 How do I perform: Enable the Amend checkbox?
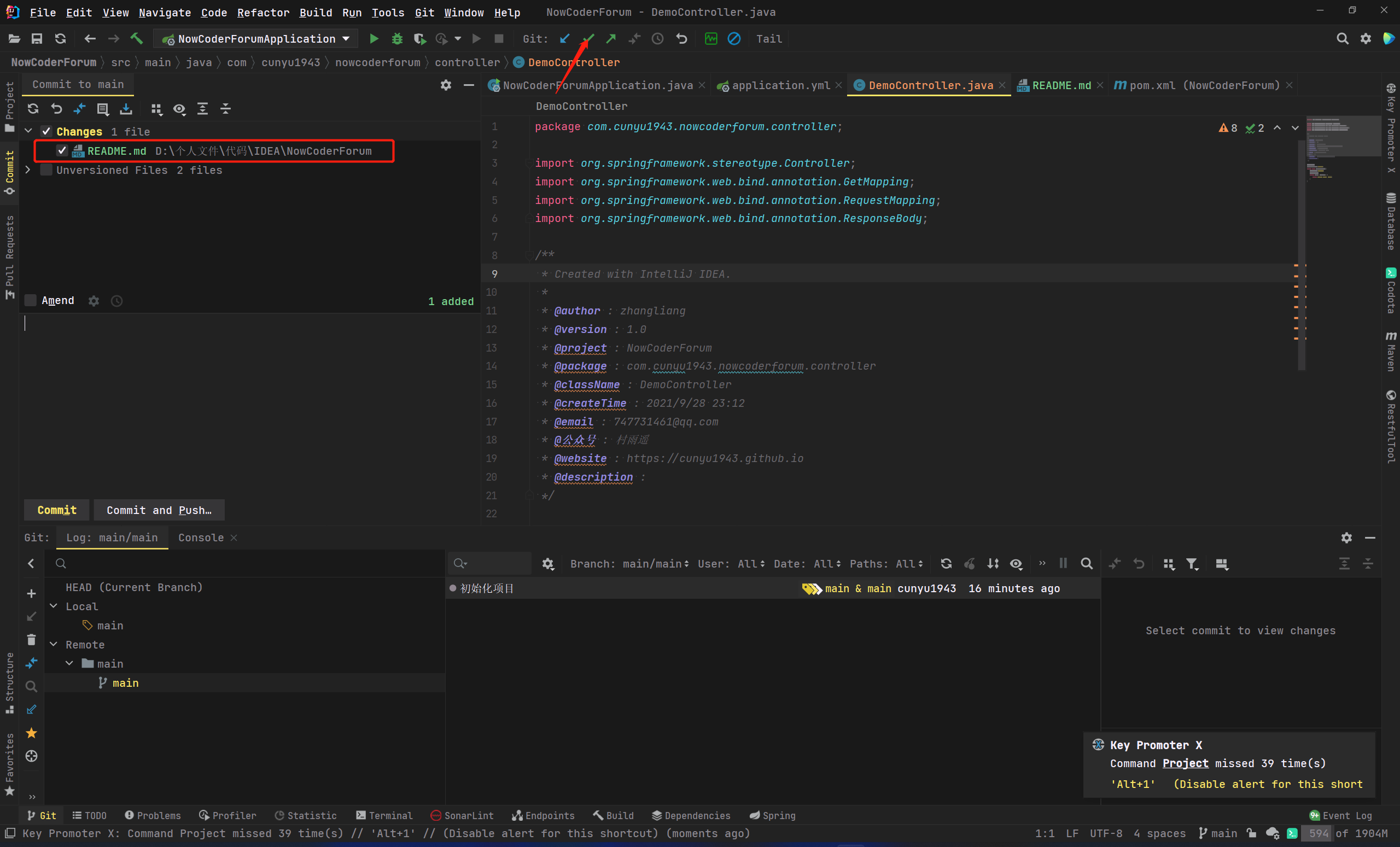(x=31, y=300)
